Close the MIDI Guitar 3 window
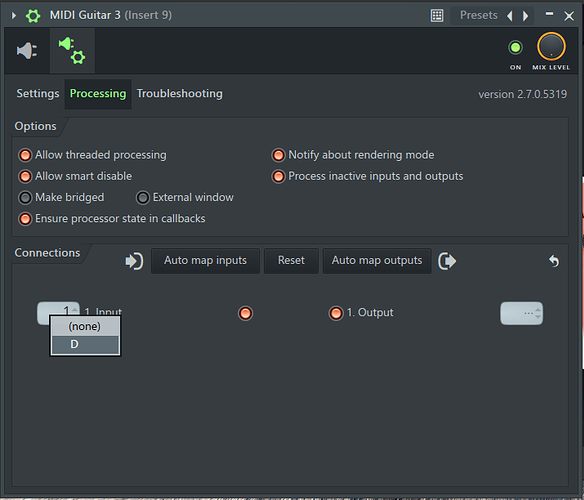 569,16
